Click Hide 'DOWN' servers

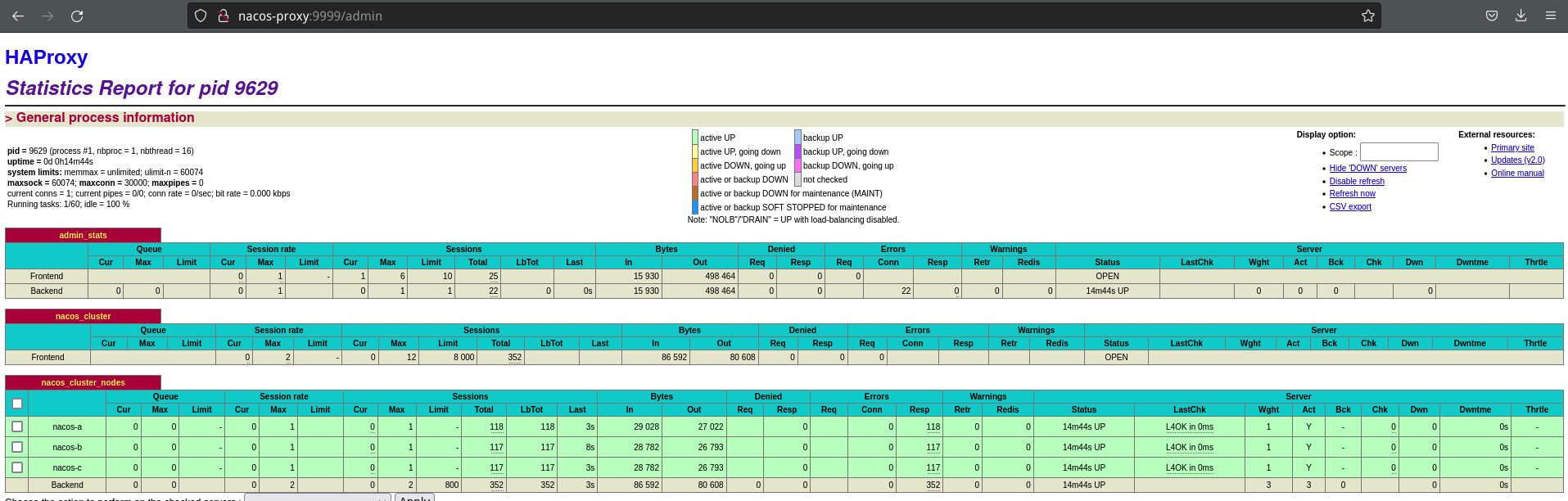tap(1367, 169)
